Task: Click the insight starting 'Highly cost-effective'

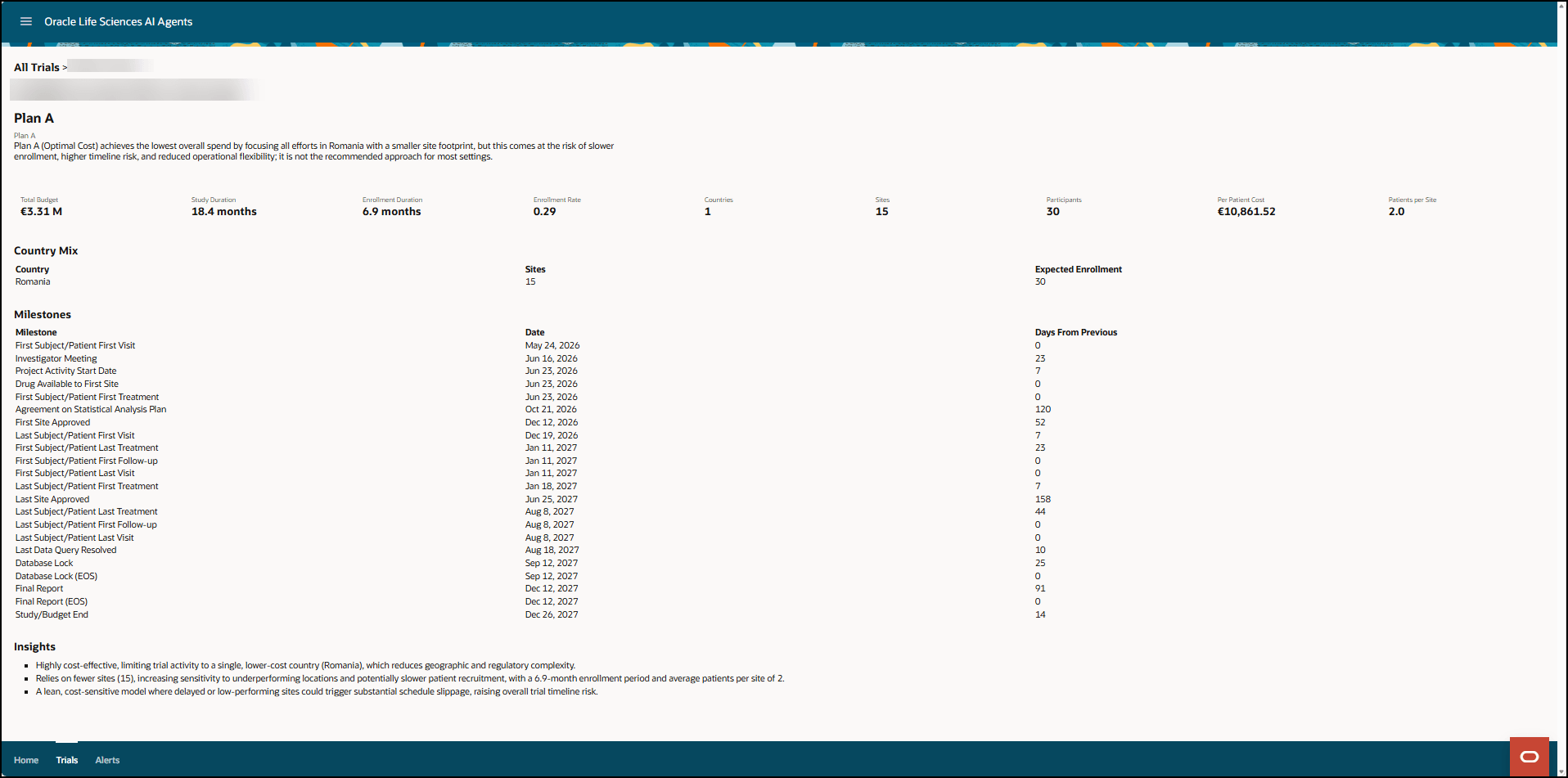Action: coord(305,665)
